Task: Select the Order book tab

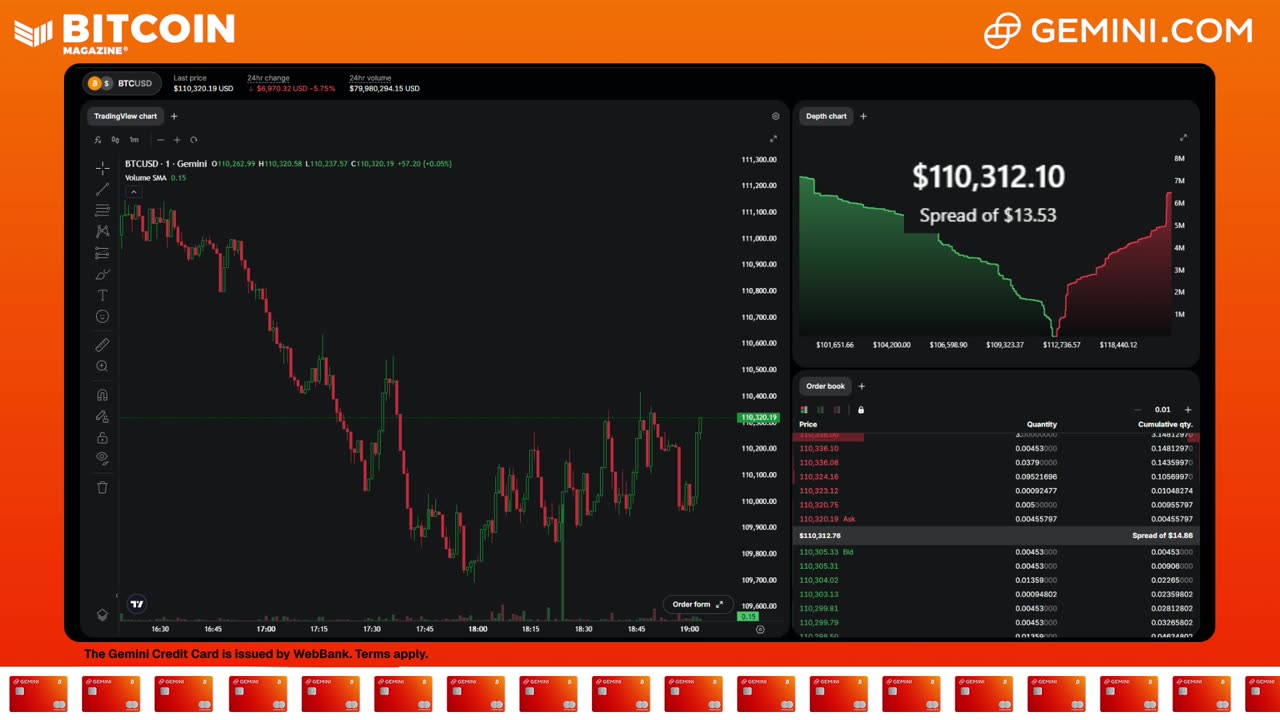Action: coord(825,386)
